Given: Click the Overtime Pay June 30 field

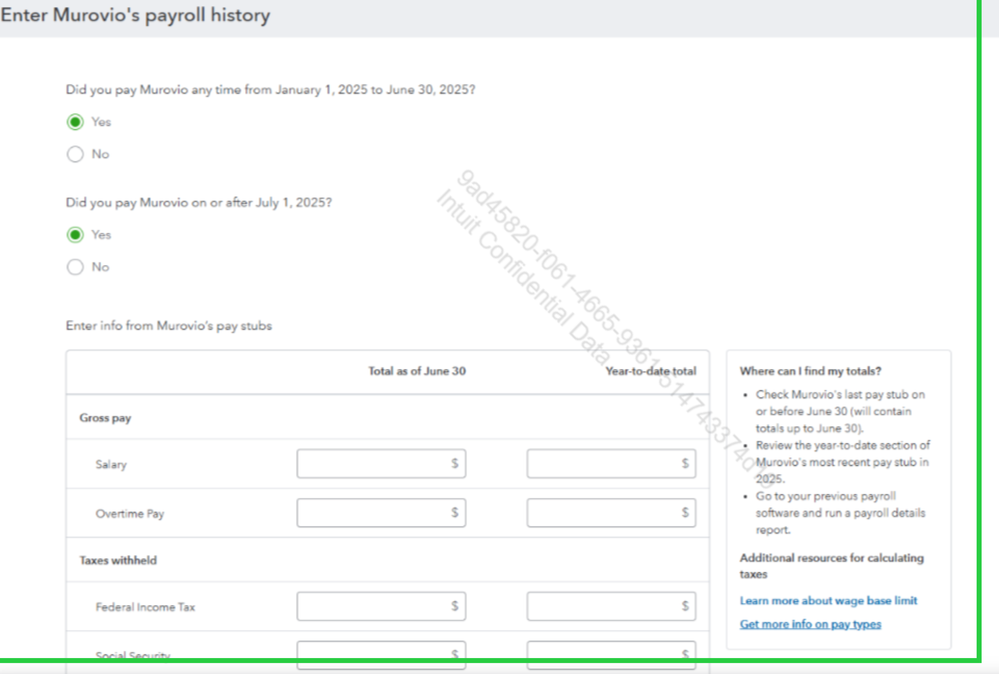Looking at the screenshot, I should click(381, 512).
